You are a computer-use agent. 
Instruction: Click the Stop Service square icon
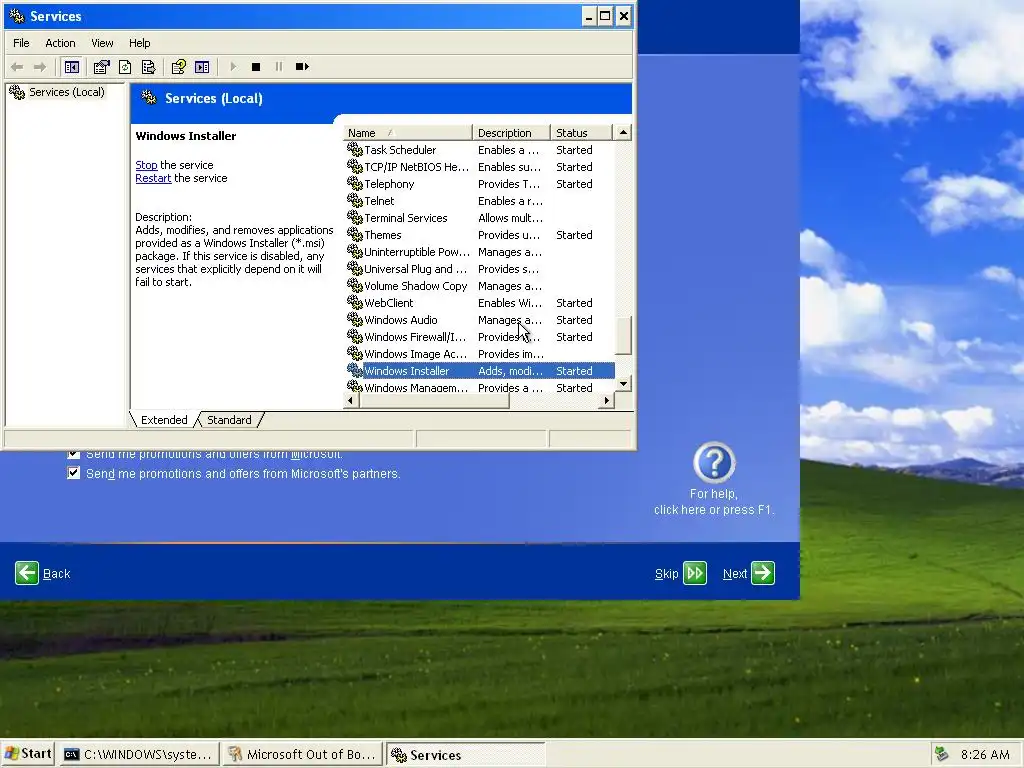click(256, 67)
